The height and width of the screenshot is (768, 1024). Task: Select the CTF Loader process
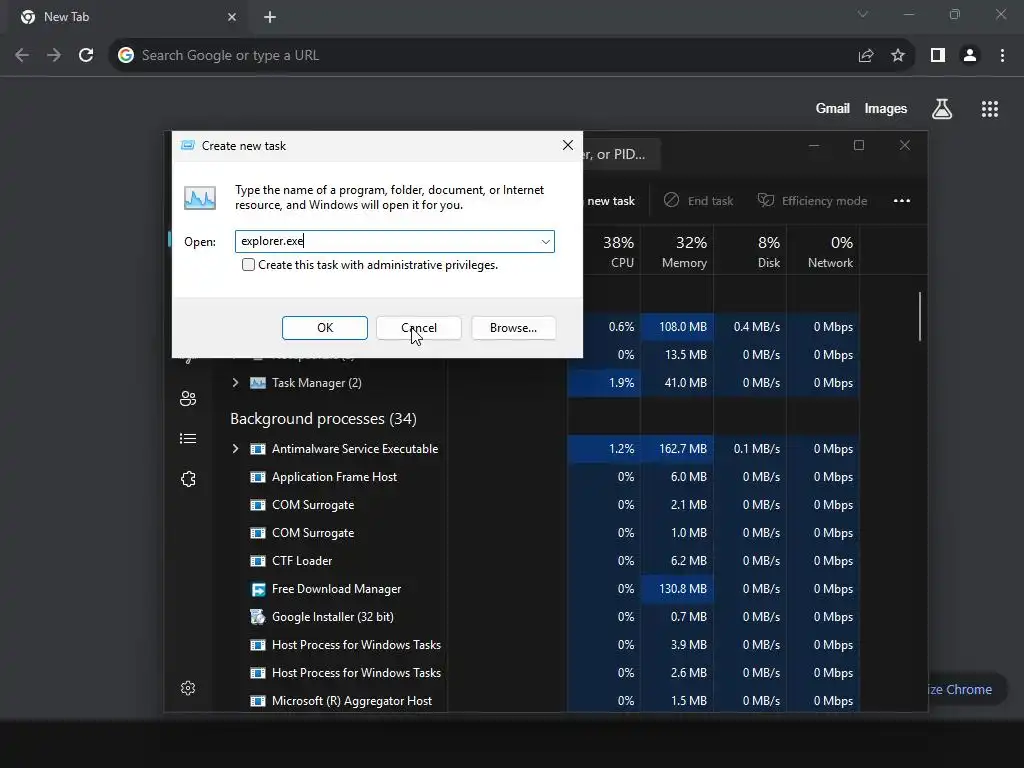[302, 561]
